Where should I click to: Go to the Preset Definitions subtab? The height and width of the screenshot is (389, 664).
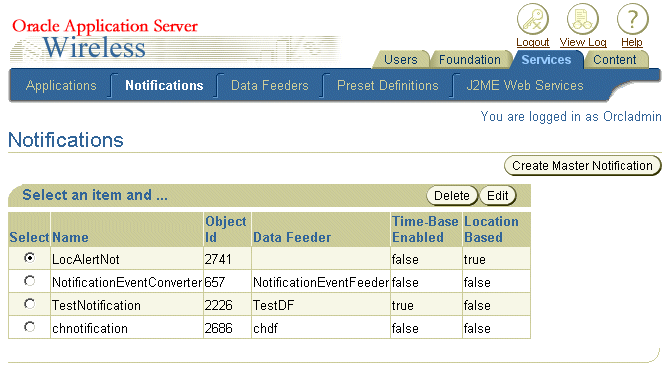387,86
